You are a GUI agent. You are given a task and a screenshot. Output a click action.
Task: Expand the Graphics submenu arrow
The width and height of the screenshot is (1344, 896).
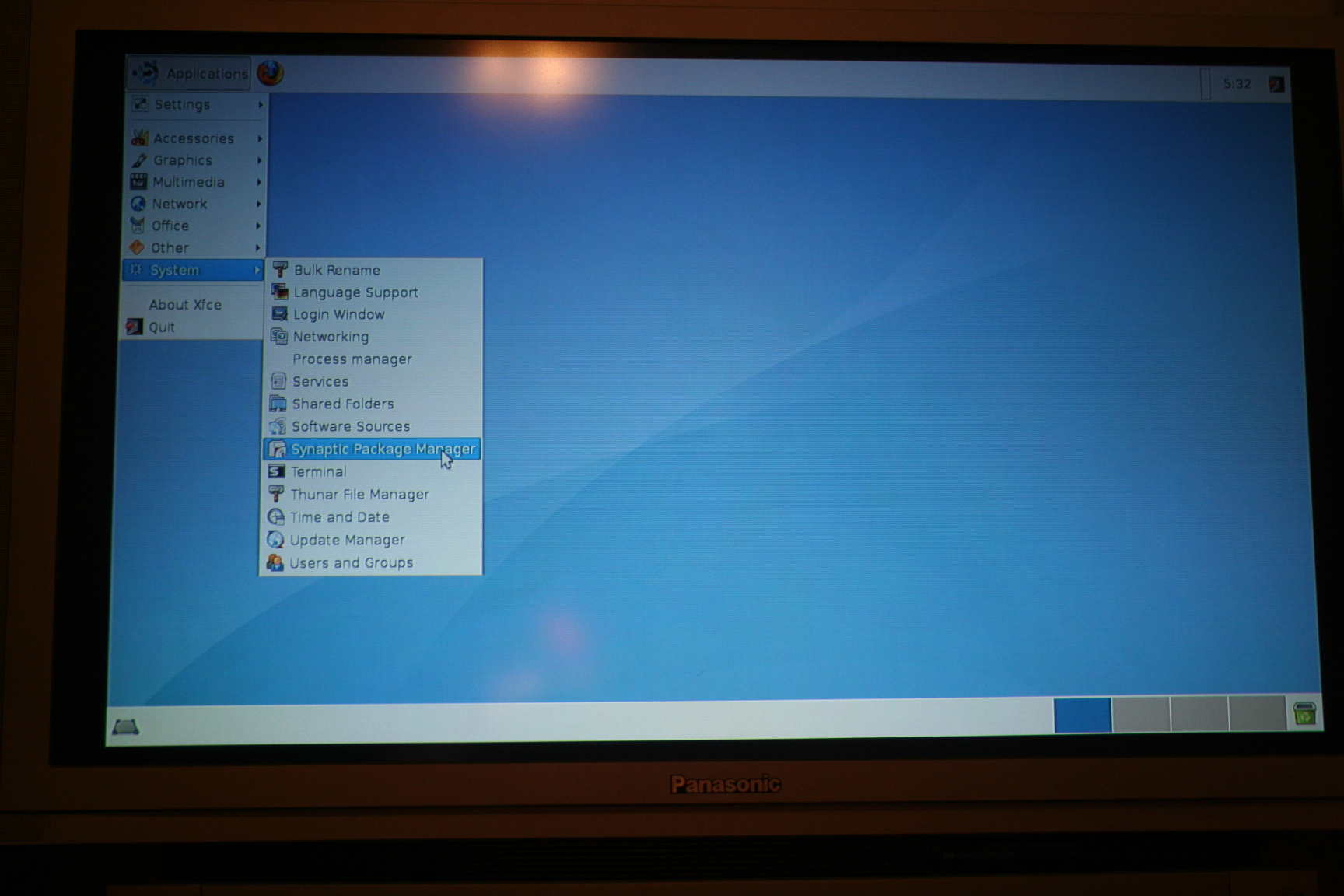[259, 160]
